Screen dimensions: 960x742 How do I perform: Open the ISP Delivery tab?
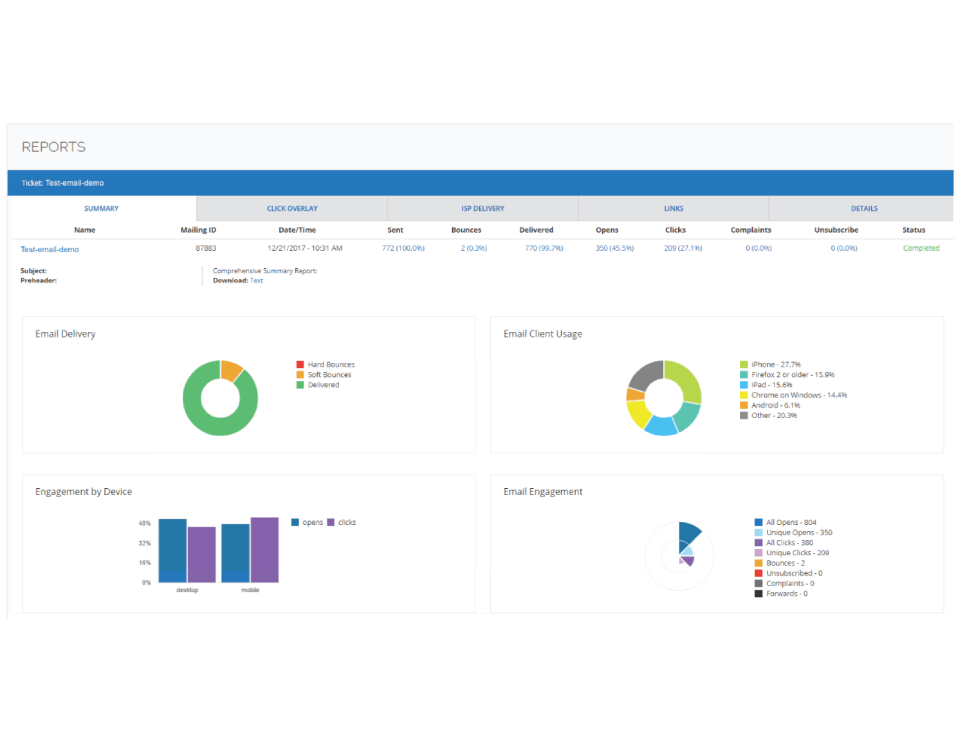pos(482,208)
